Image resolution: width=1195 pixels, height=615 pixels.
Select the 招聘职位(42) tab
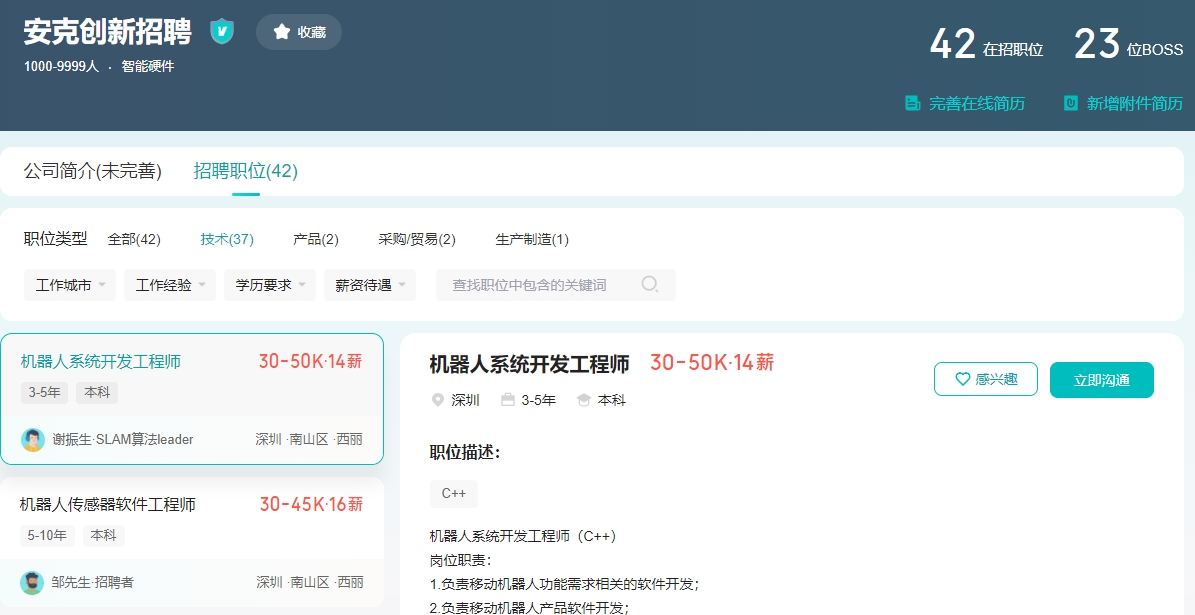[x=245, y=171]
